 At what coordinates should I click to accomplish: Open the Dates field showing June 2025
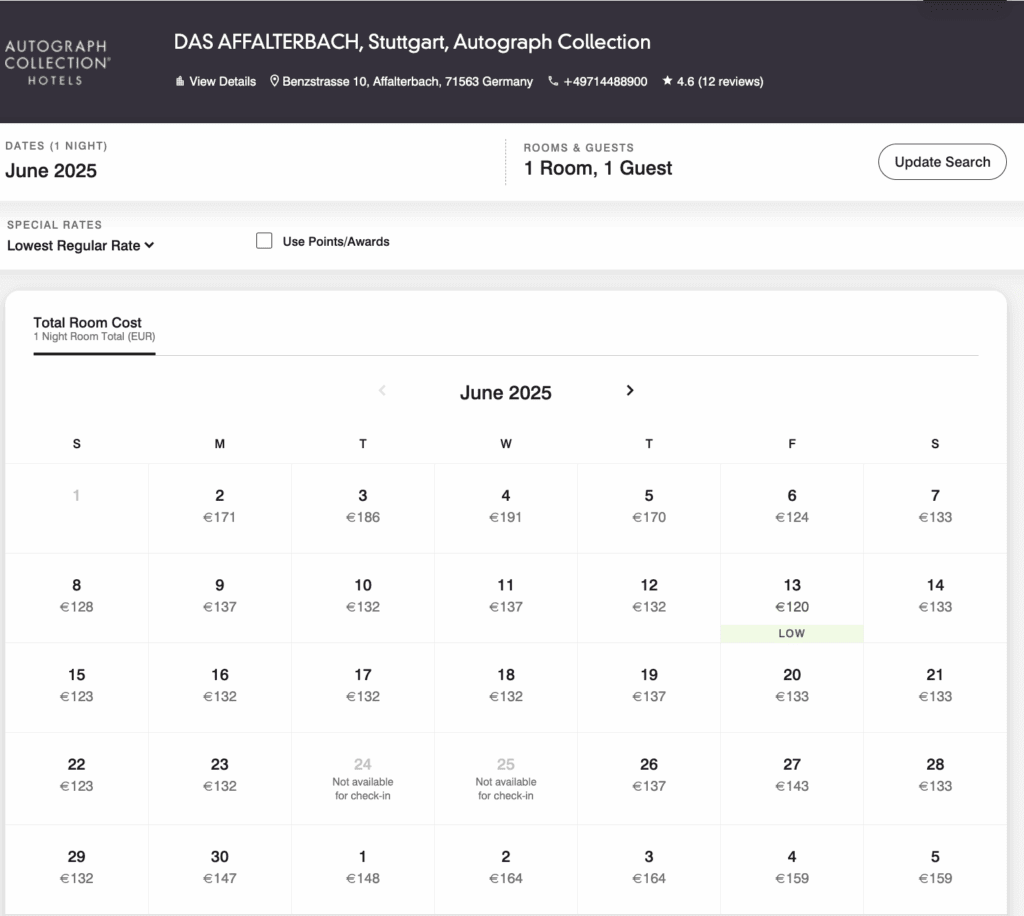pyautogui.click(x=51, y=170)
